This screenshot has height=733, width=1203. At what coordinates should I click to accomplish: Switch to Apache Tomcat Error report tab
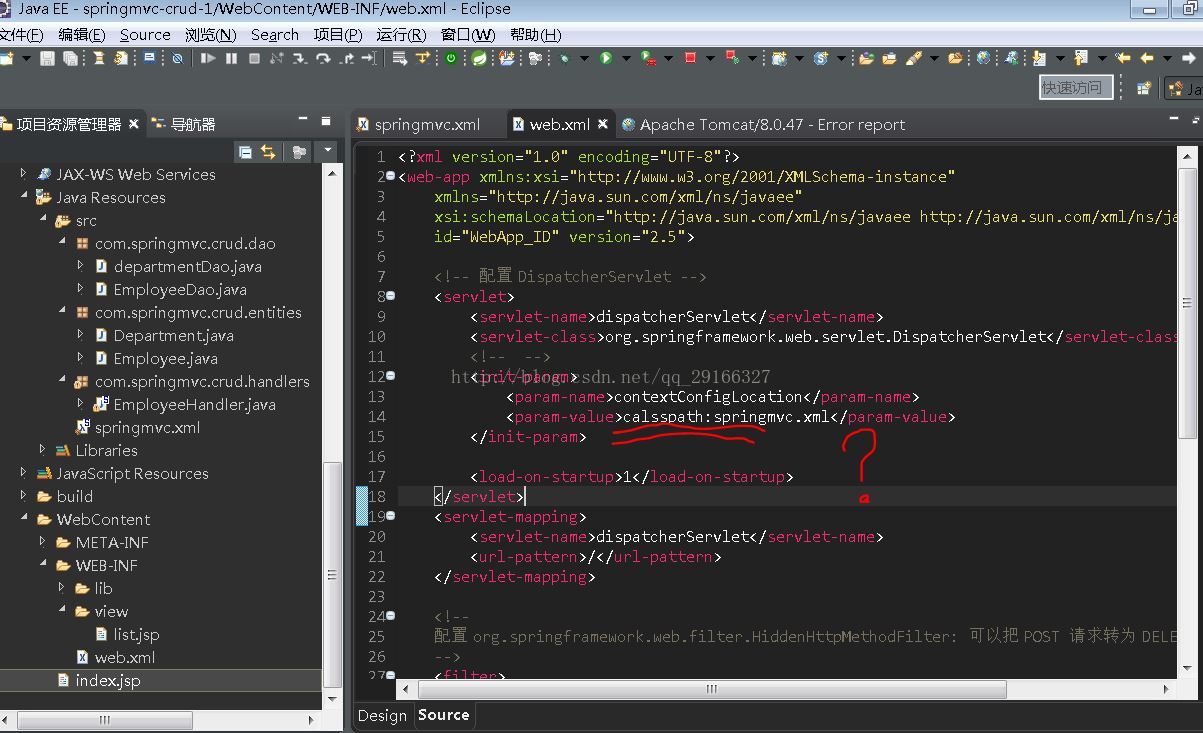click(x=763, y=124)
